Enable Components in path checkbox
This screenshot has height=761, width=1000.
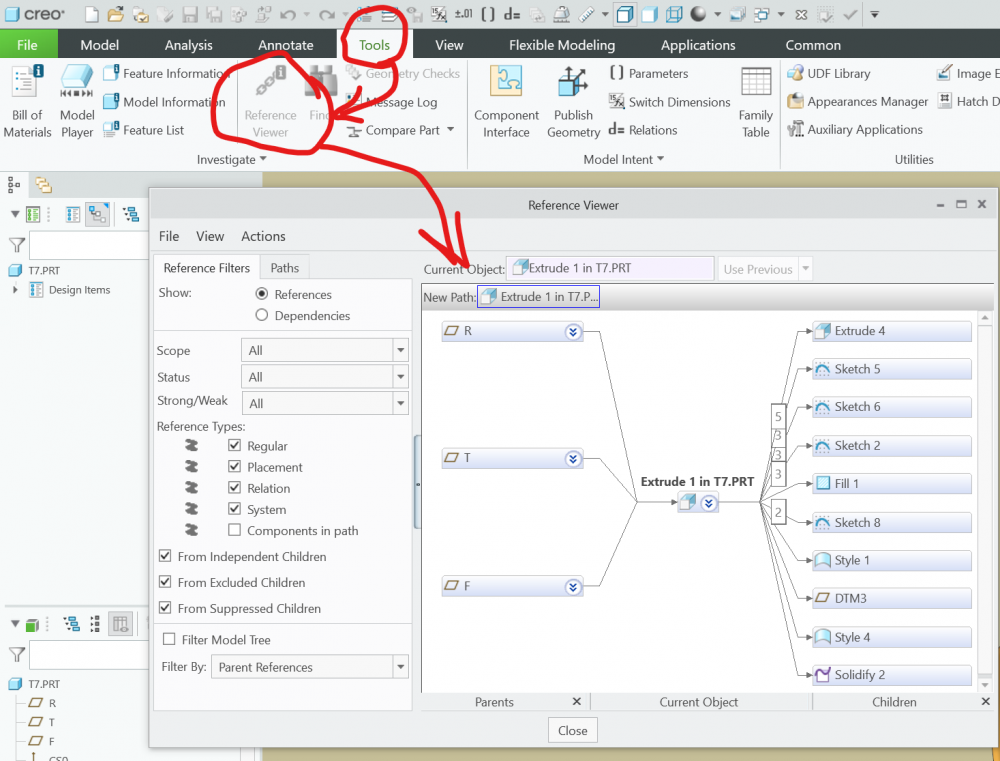click(234, 530)
